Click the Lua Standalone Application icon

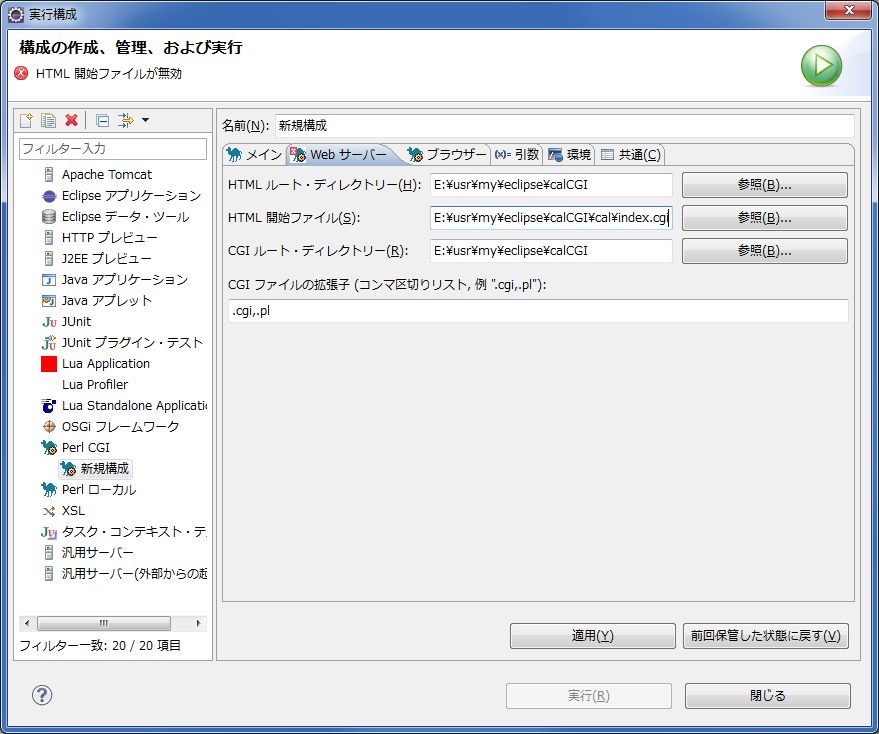coord(49,405)
